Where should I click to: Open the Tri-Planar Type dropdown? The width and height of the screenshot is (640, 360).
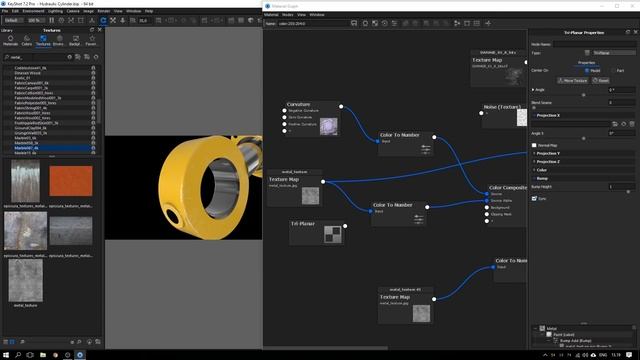(x=614, y=53)
